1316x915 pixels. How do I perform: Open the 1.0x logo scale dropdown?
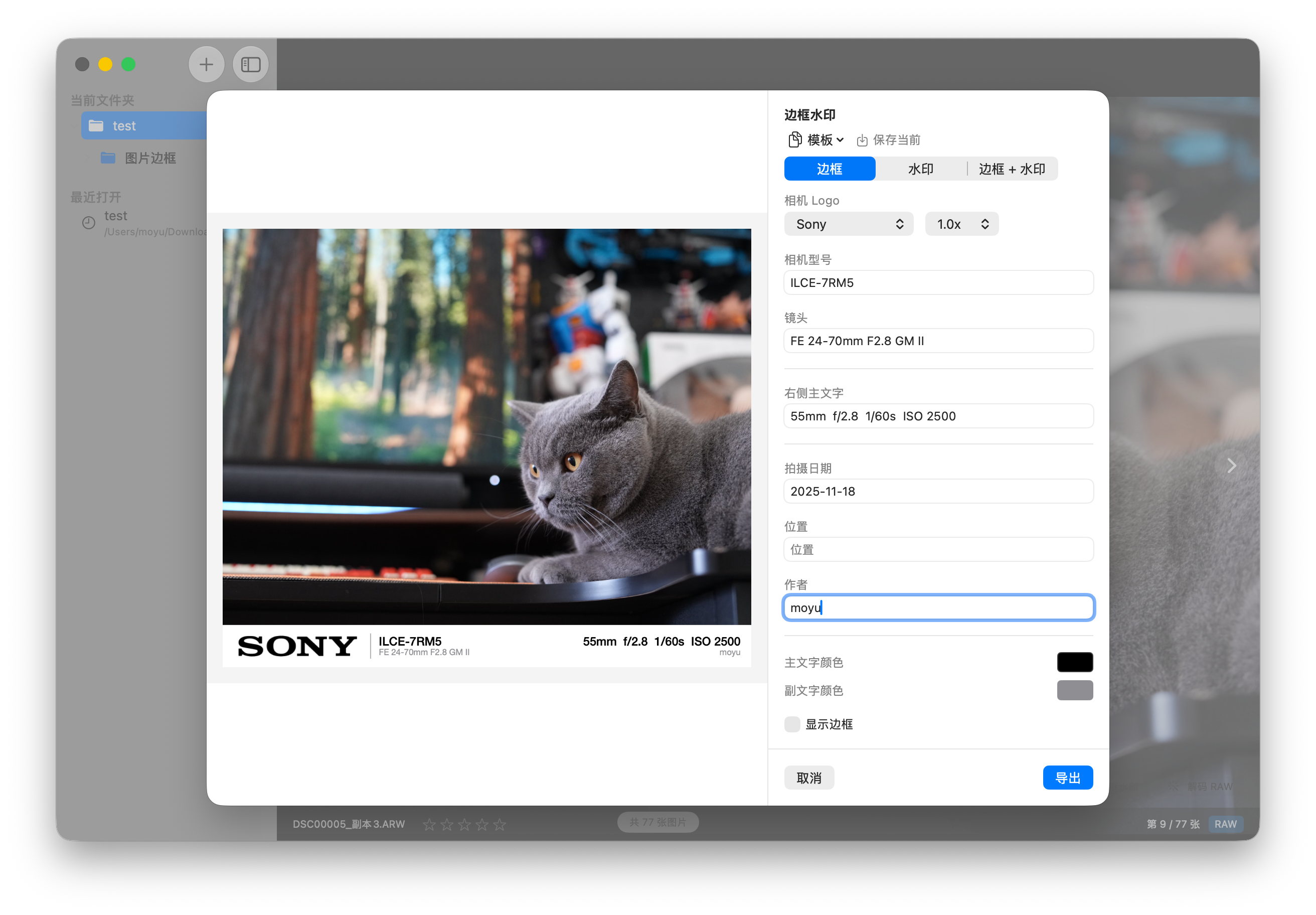(x=962, y=224)
